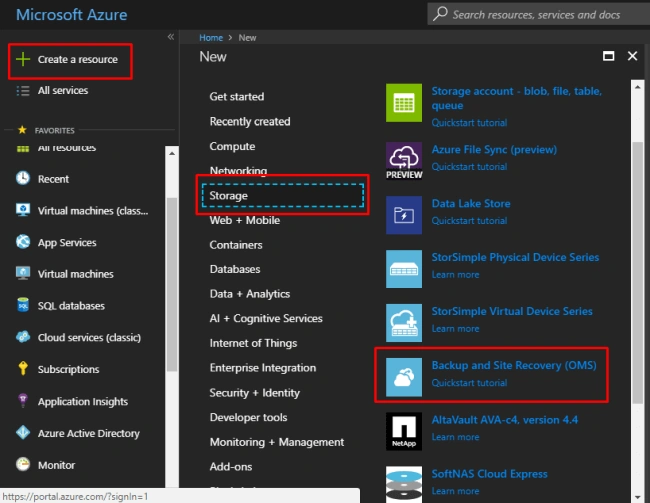Select the Recently created category
Image resolution: width=650 pixels, height=503 pixels.
[250, 121]
